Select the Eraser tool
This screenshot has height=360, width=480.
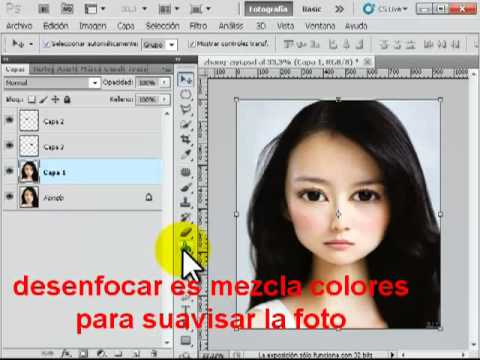[186, 232]
